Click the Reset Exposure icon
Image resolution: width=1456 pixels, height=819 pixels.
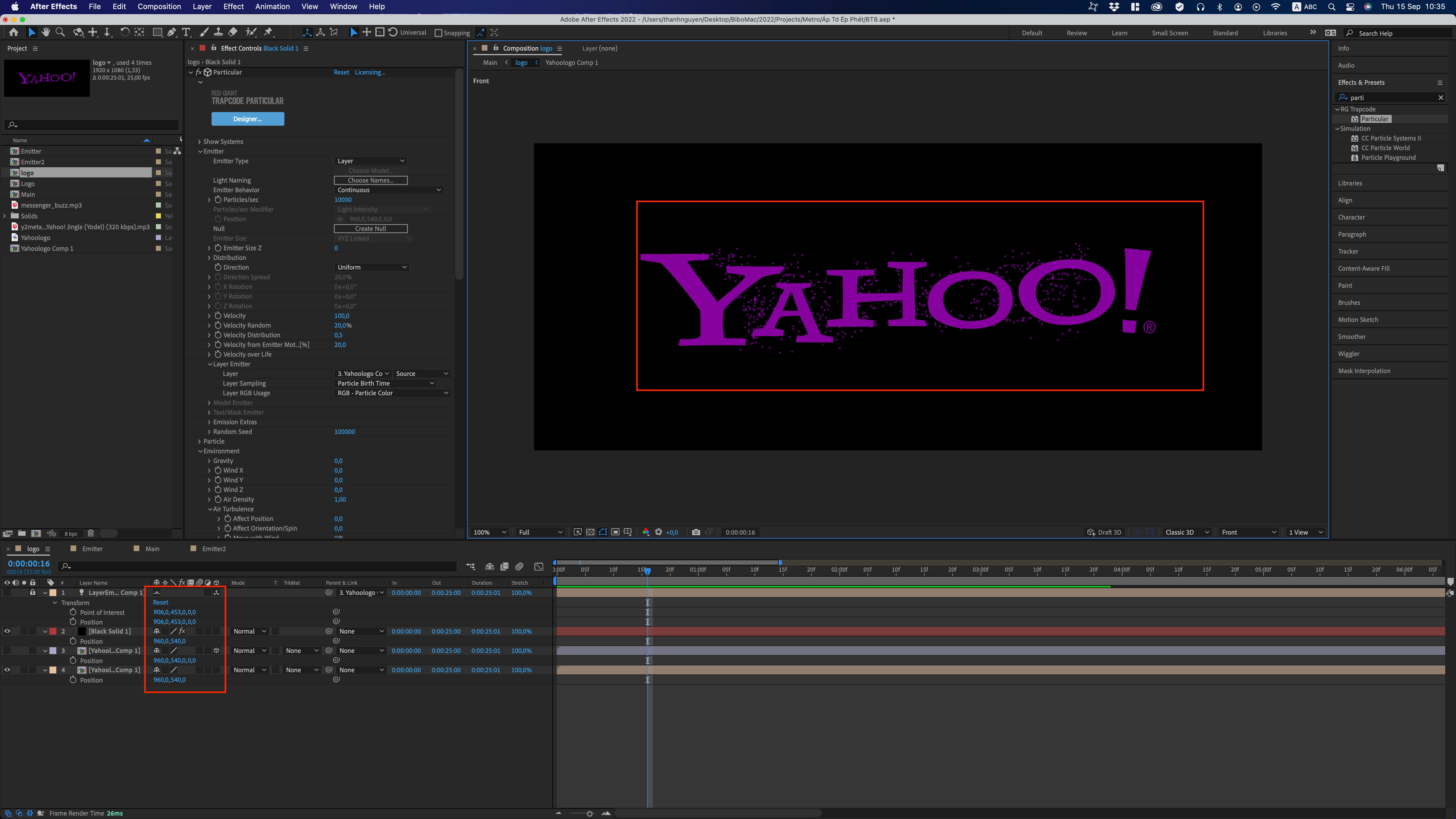[x=659, y=532]
